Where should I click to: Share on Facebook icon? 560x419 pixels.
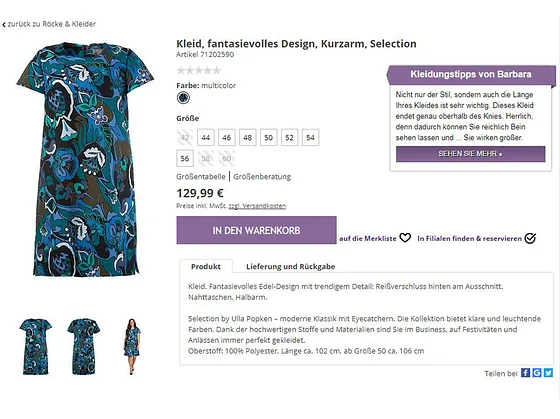525,373
